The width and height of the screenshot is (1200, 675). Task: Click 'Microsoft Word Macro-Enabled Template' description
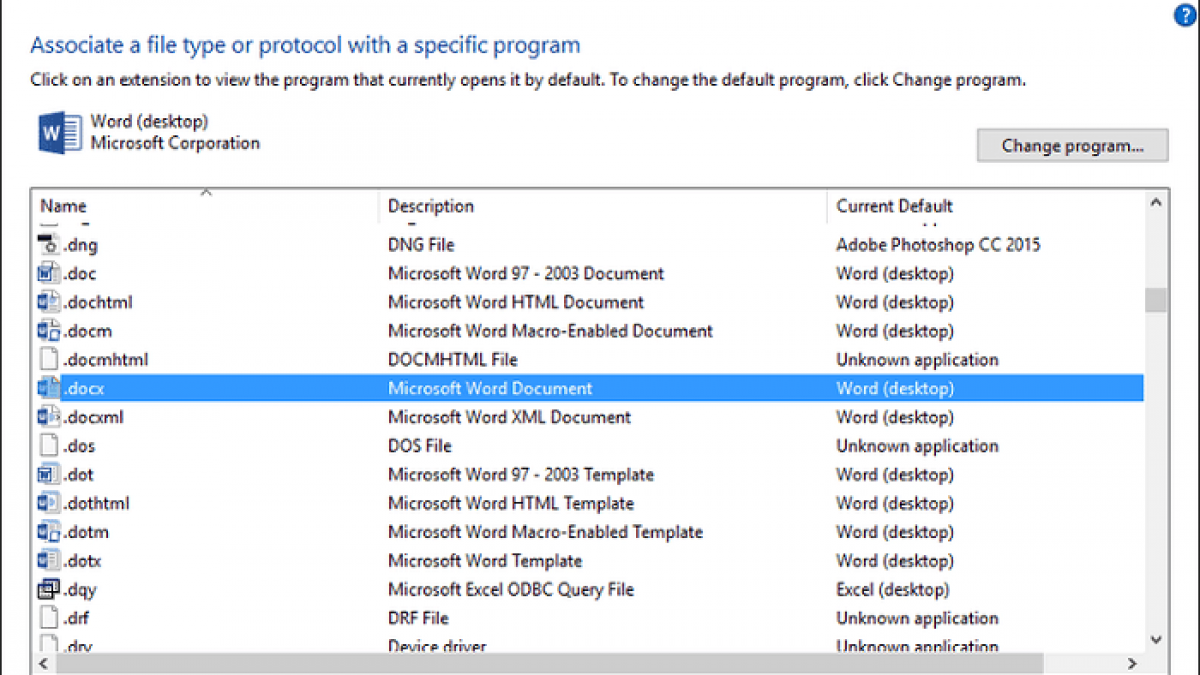pyautogui.click(x=545, y=532)
